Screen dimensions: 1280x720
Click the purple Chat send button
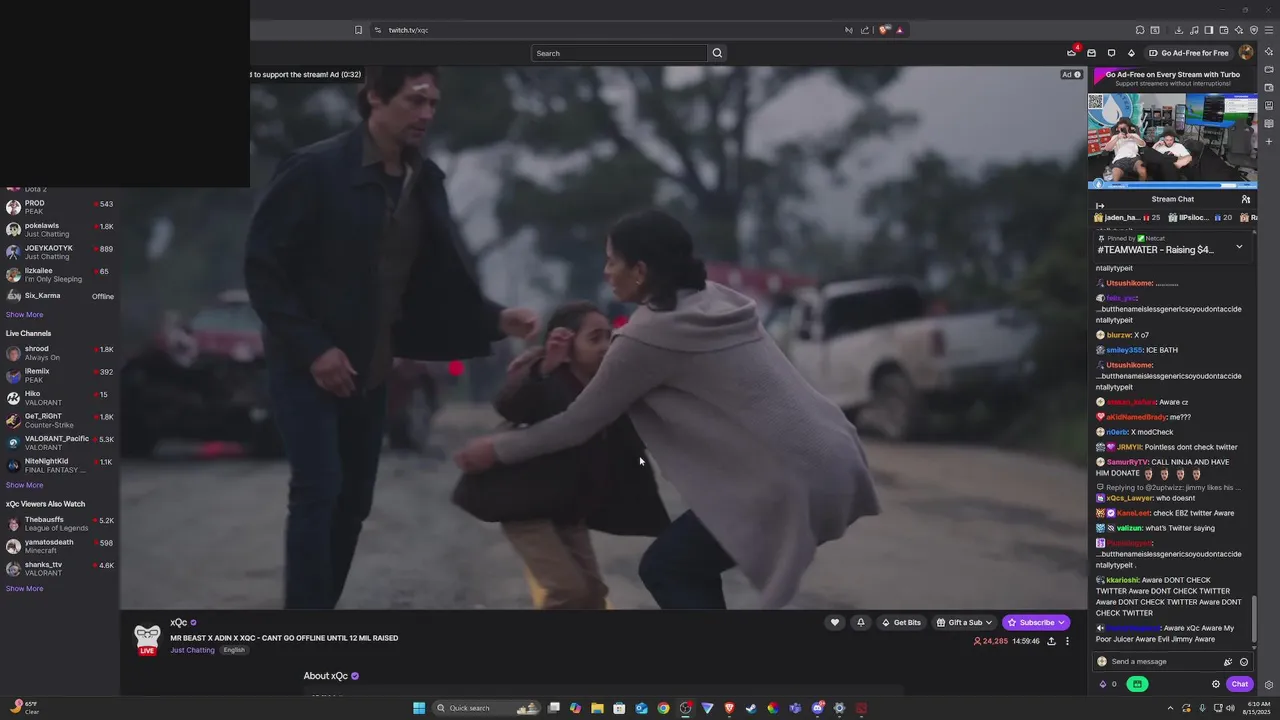1239,684
